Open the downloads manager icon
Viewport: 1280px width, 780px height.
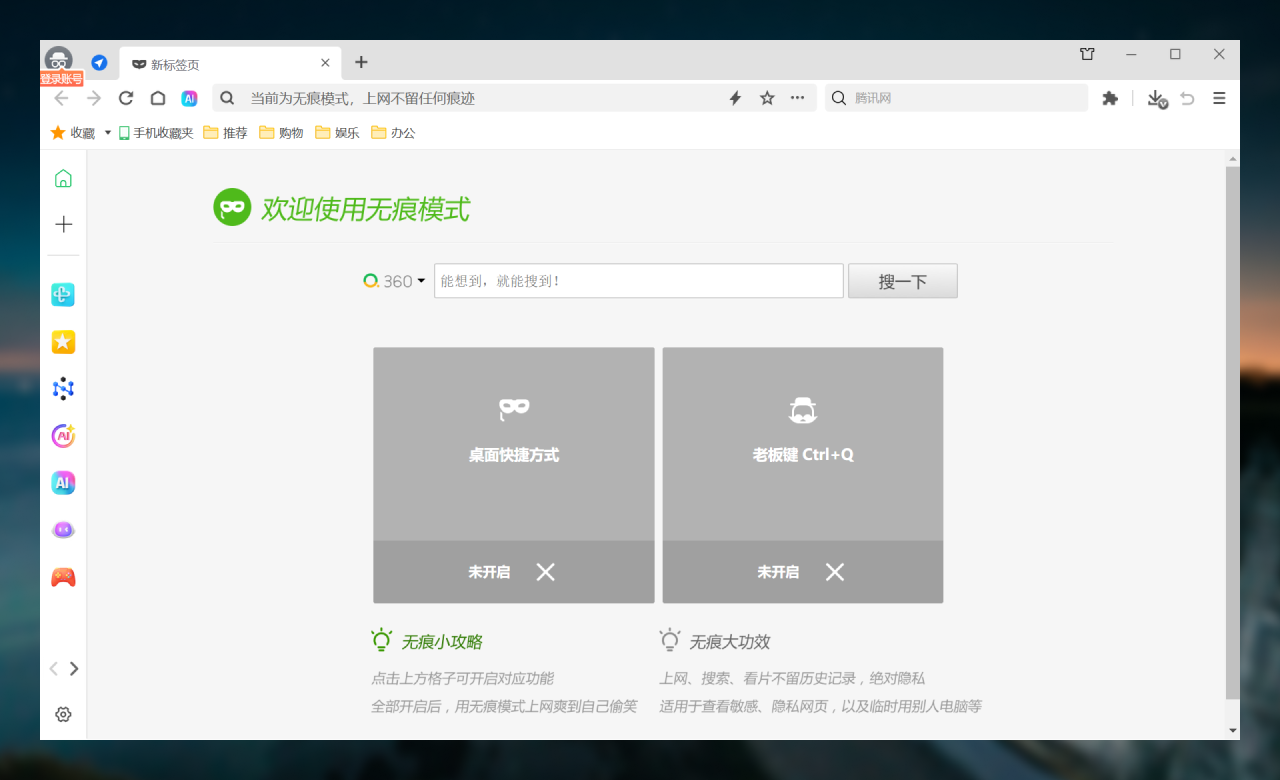(1156, 98)
